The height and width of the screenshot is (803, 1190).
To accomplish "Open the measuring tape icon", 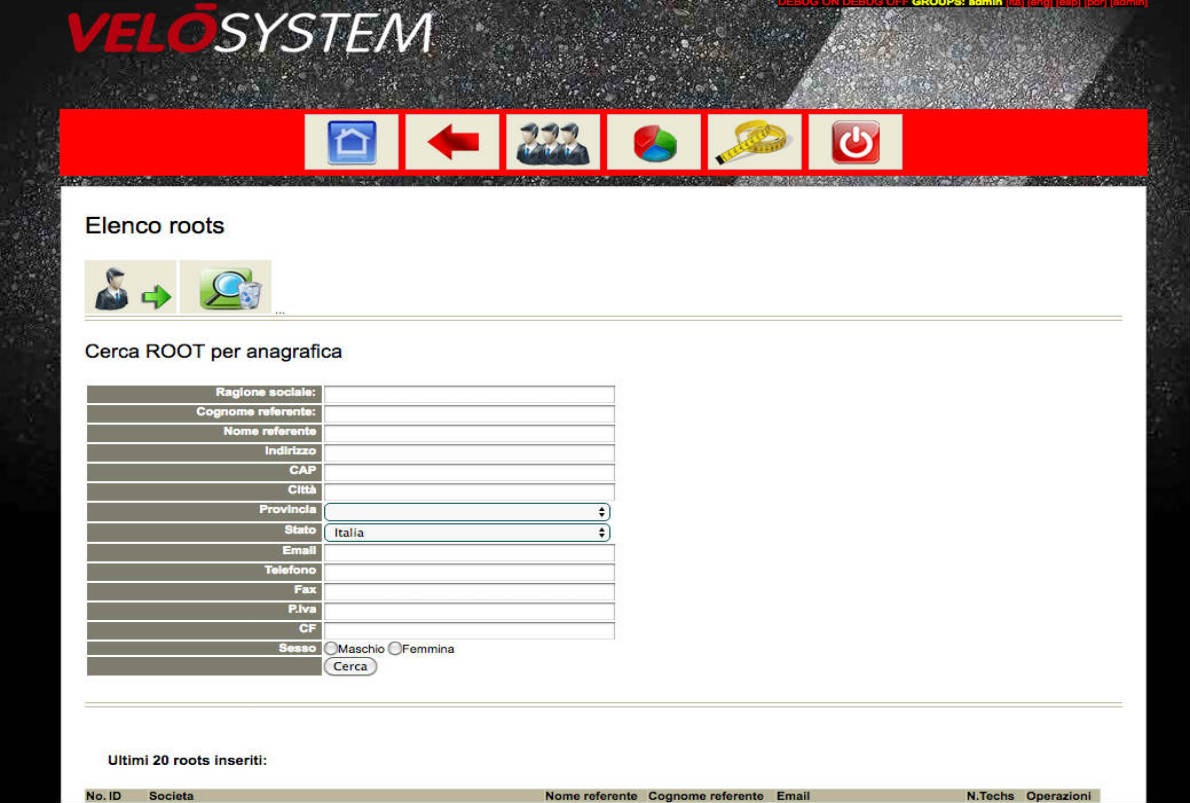I will click(754, 142).
